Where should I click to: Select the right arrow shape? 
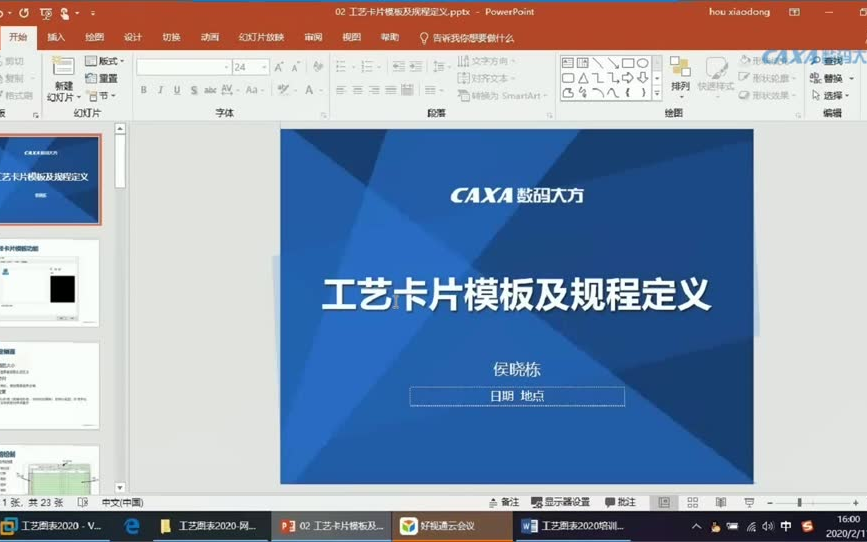(x=628, y=78)
